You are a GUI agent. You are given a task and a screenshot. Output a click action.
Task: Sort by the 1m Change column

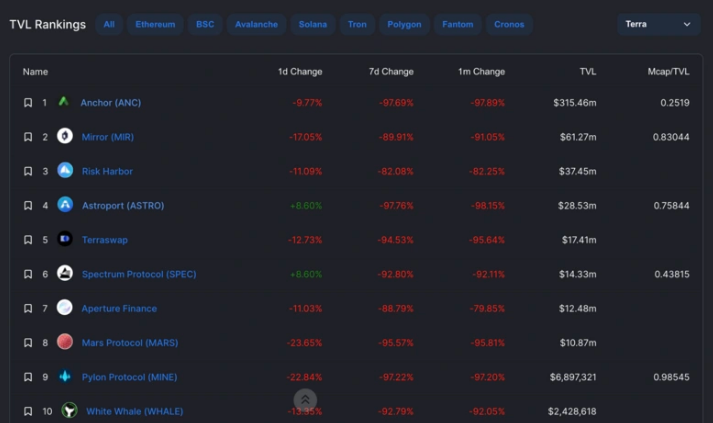[482, 72]
